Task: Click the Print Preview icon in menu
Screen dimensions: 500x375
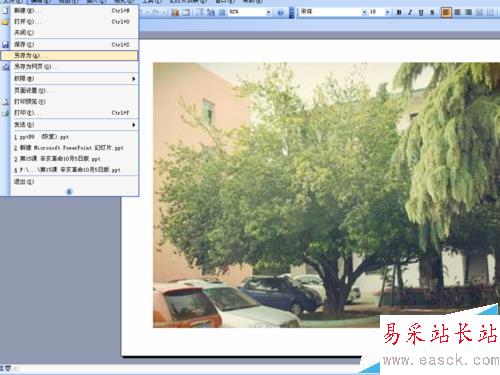Action: click(5, 101)
